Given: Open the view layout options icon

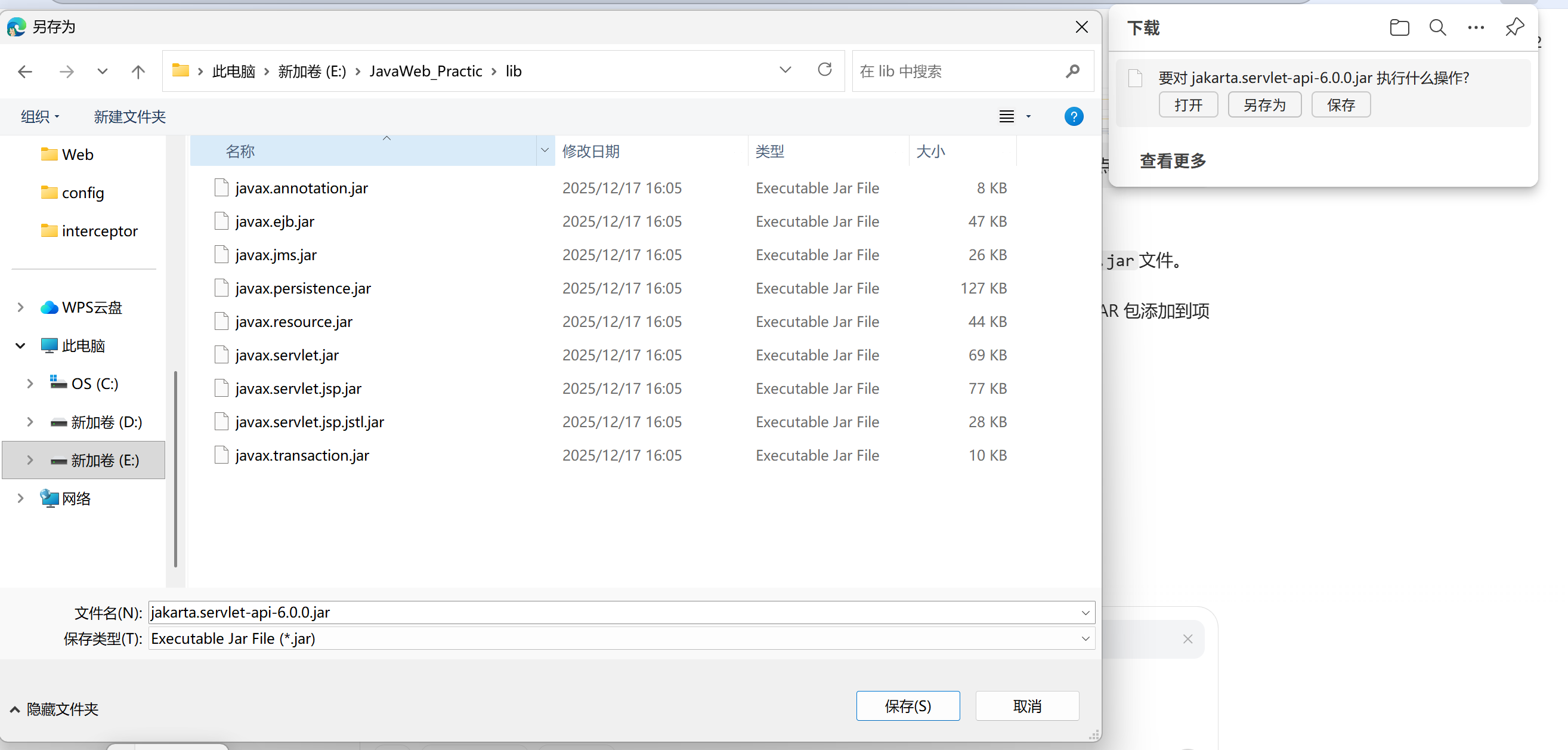Looking at the screenshot, I should pyautogui.click(x=1007, y=116).
